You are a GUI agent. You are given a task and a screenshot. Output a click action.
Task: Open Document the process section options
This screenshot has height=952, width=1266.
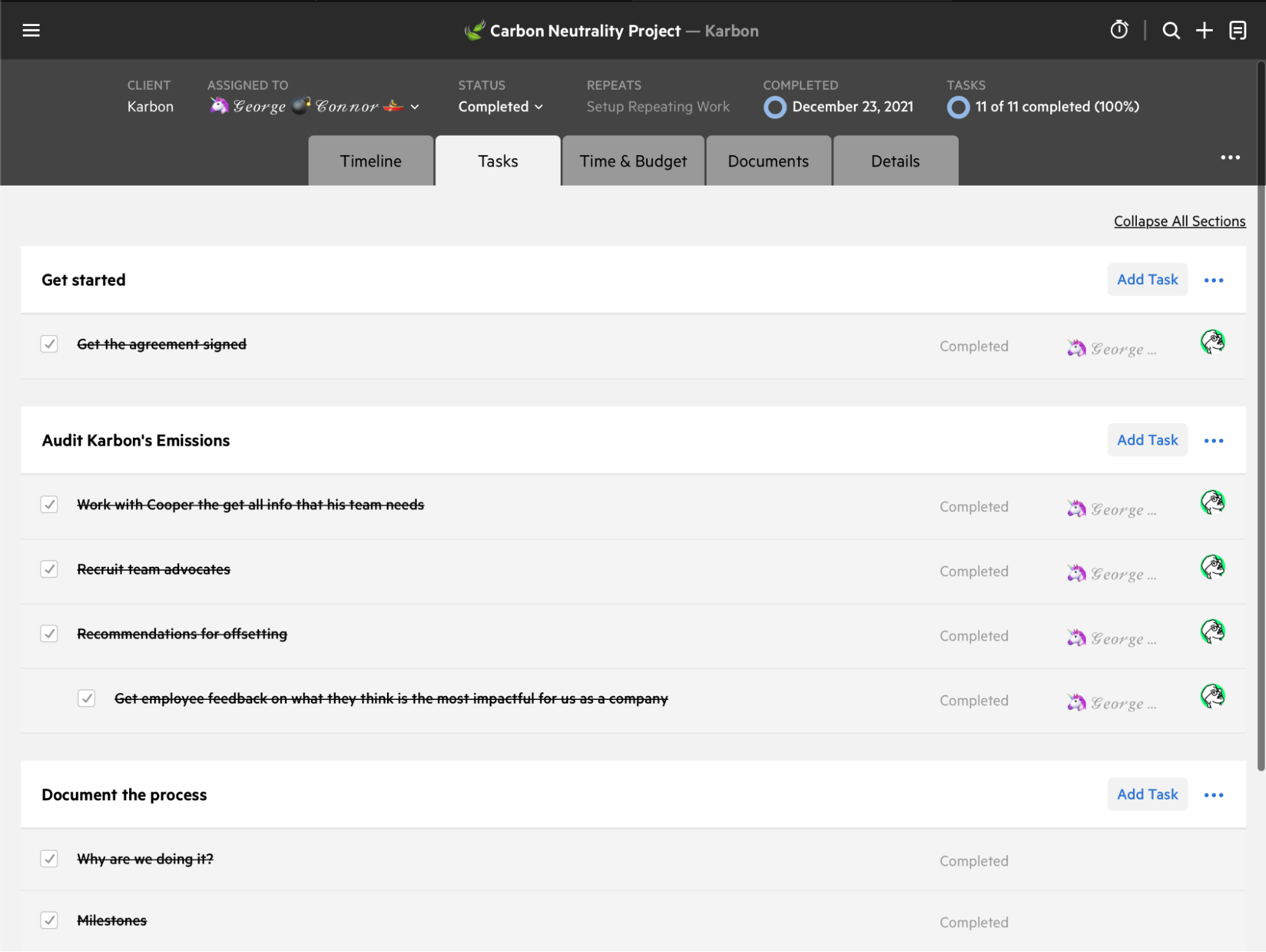click(x=1213, y=795)
